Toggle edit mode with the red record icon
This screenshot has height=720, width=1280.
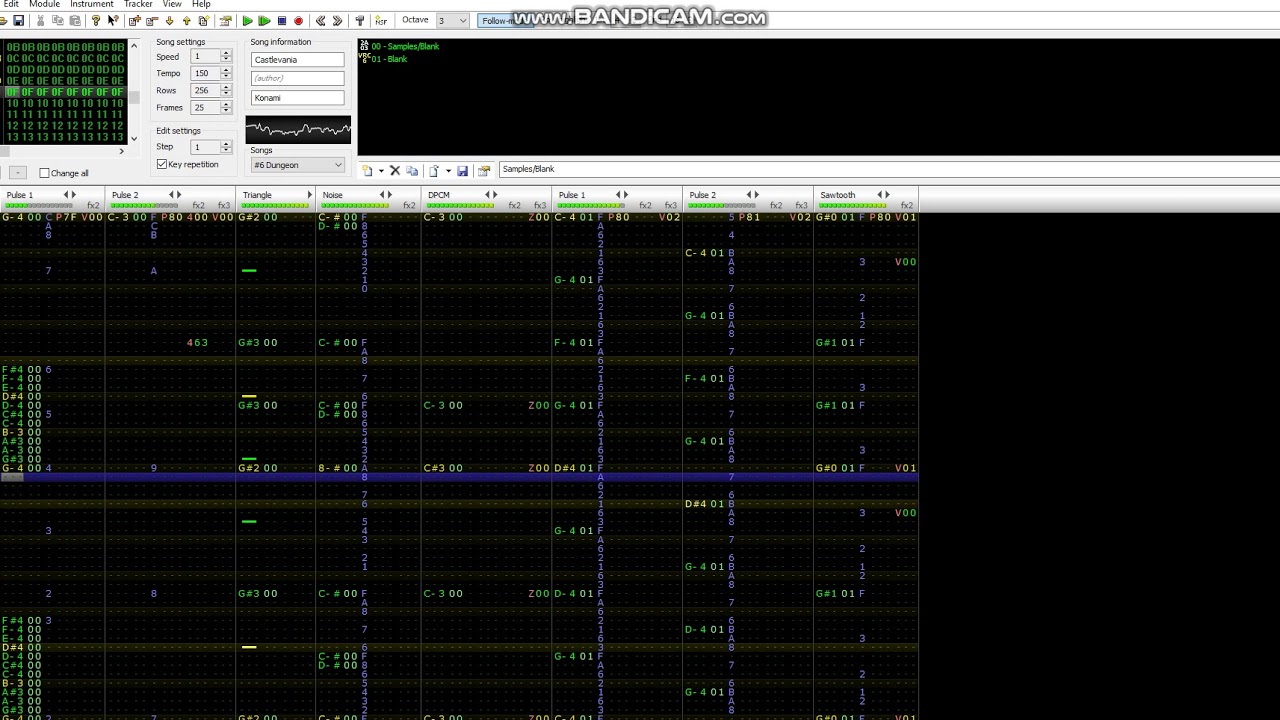(298, 21)
